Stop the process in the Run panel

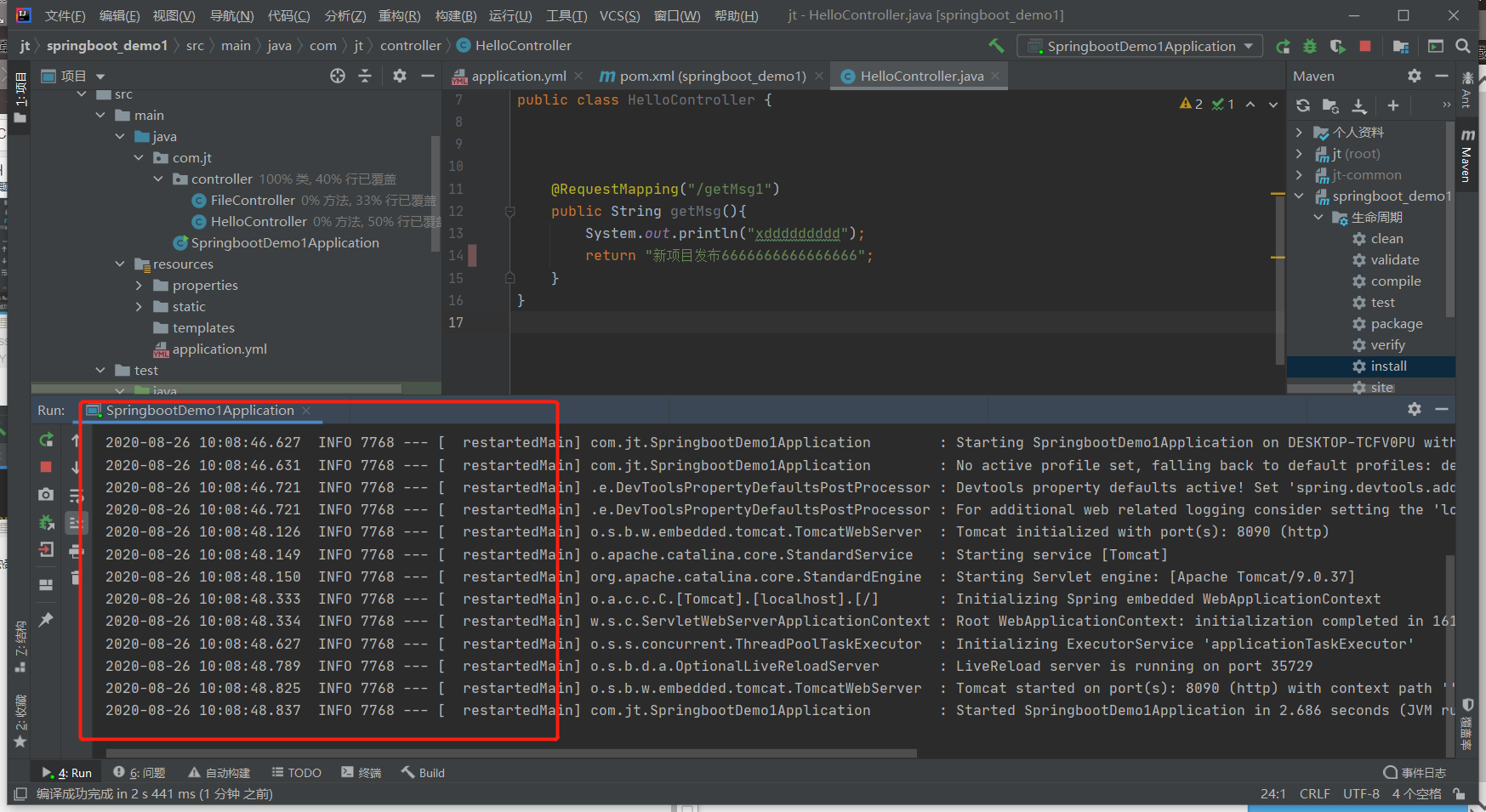coord(46,467)
